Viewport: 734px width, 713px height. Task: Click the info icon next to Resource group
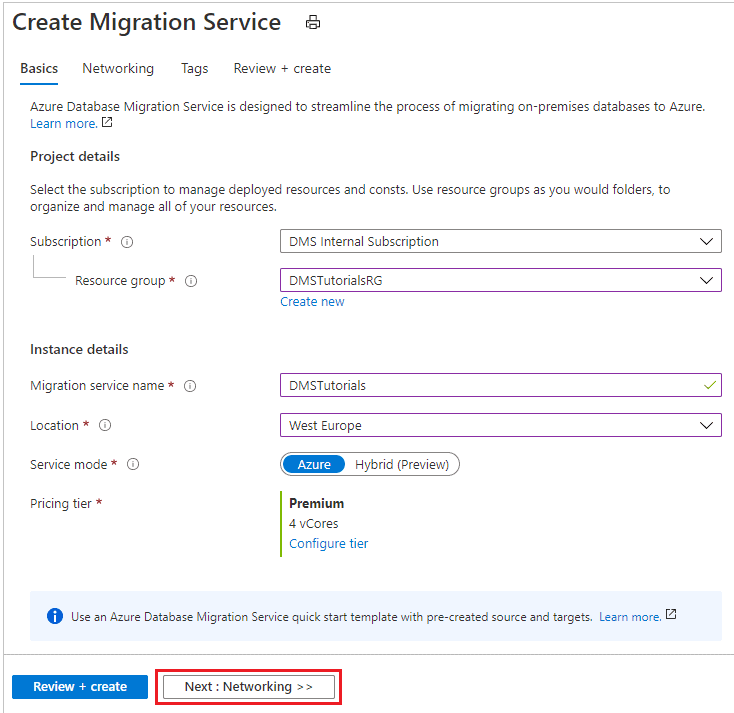point(191,281)
